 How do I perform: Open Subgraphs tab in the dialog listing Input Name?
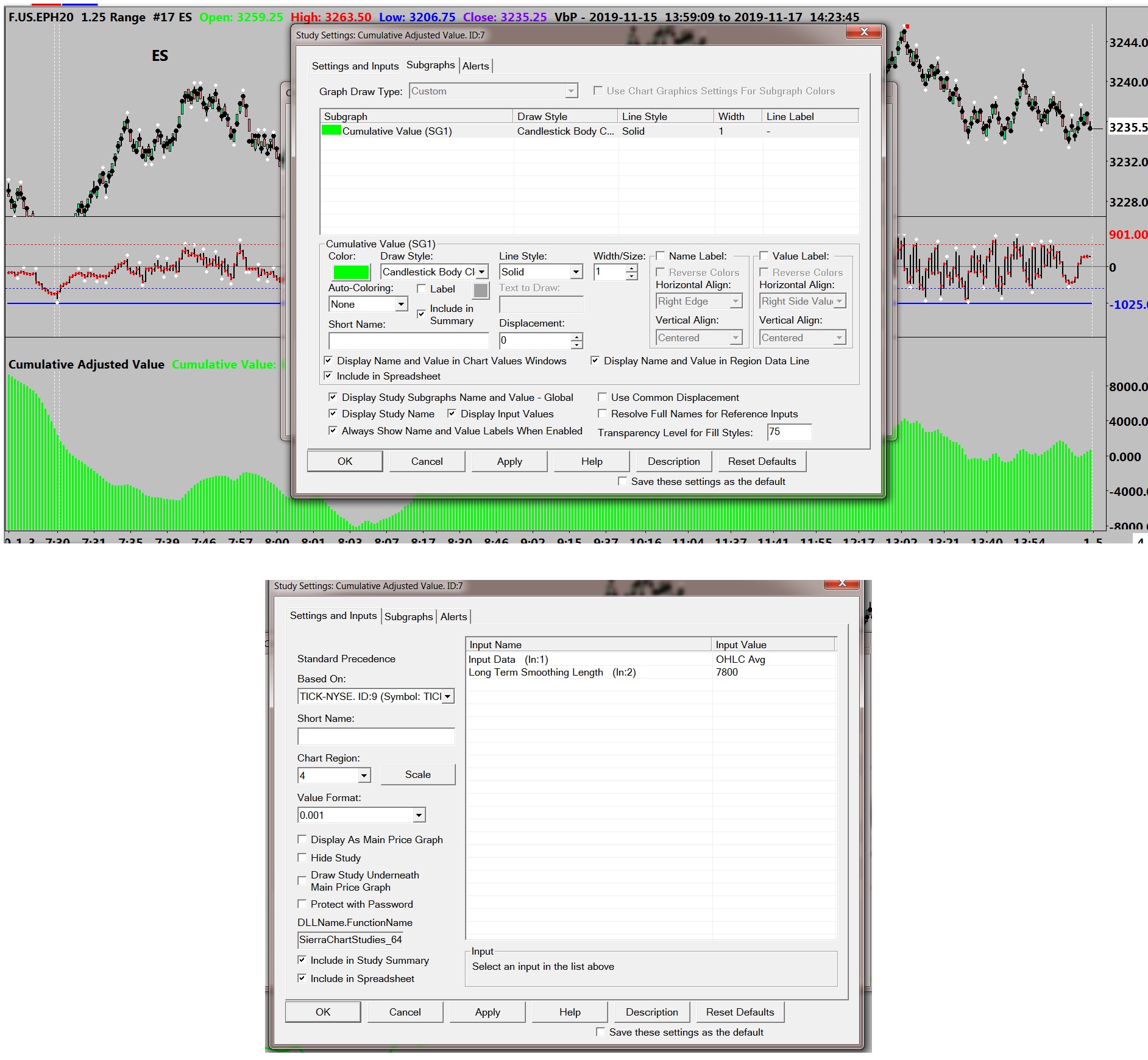tap(408, 617)
